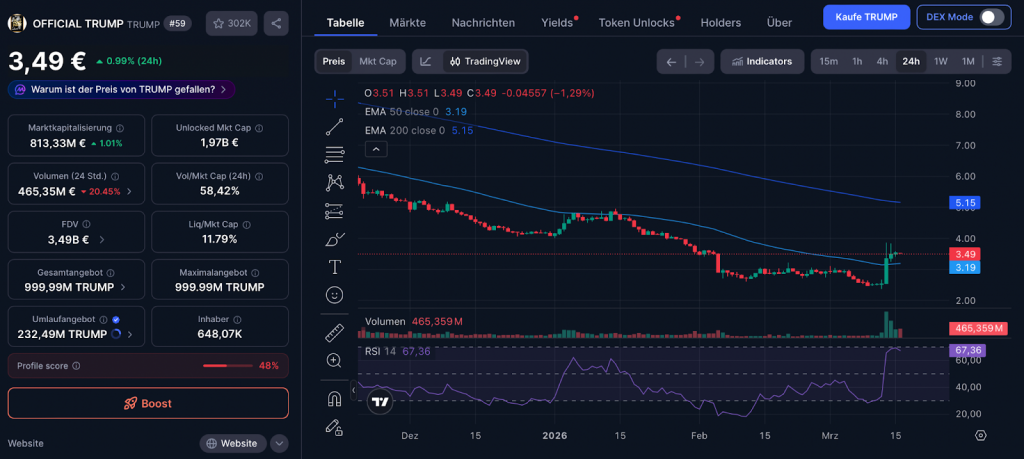The image size is (1024, 459).
Task: Select the brush drawing tool
Action: click(x=335, y=239)
